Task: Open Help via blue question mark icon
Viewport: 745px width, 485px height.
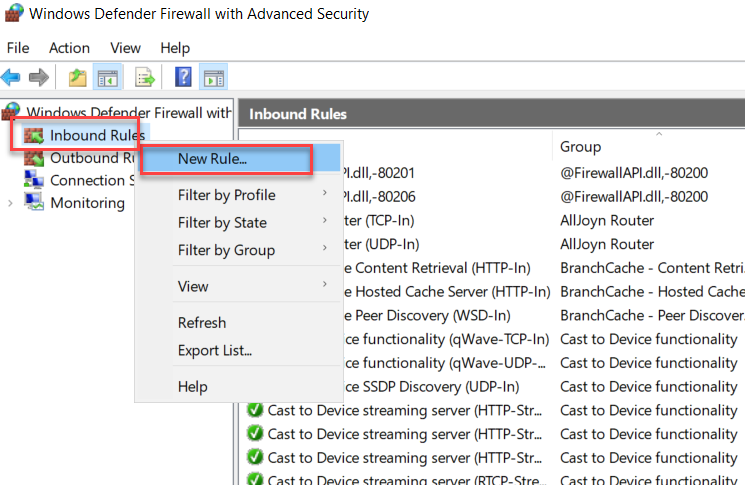Action: click(x=183, y=77)
